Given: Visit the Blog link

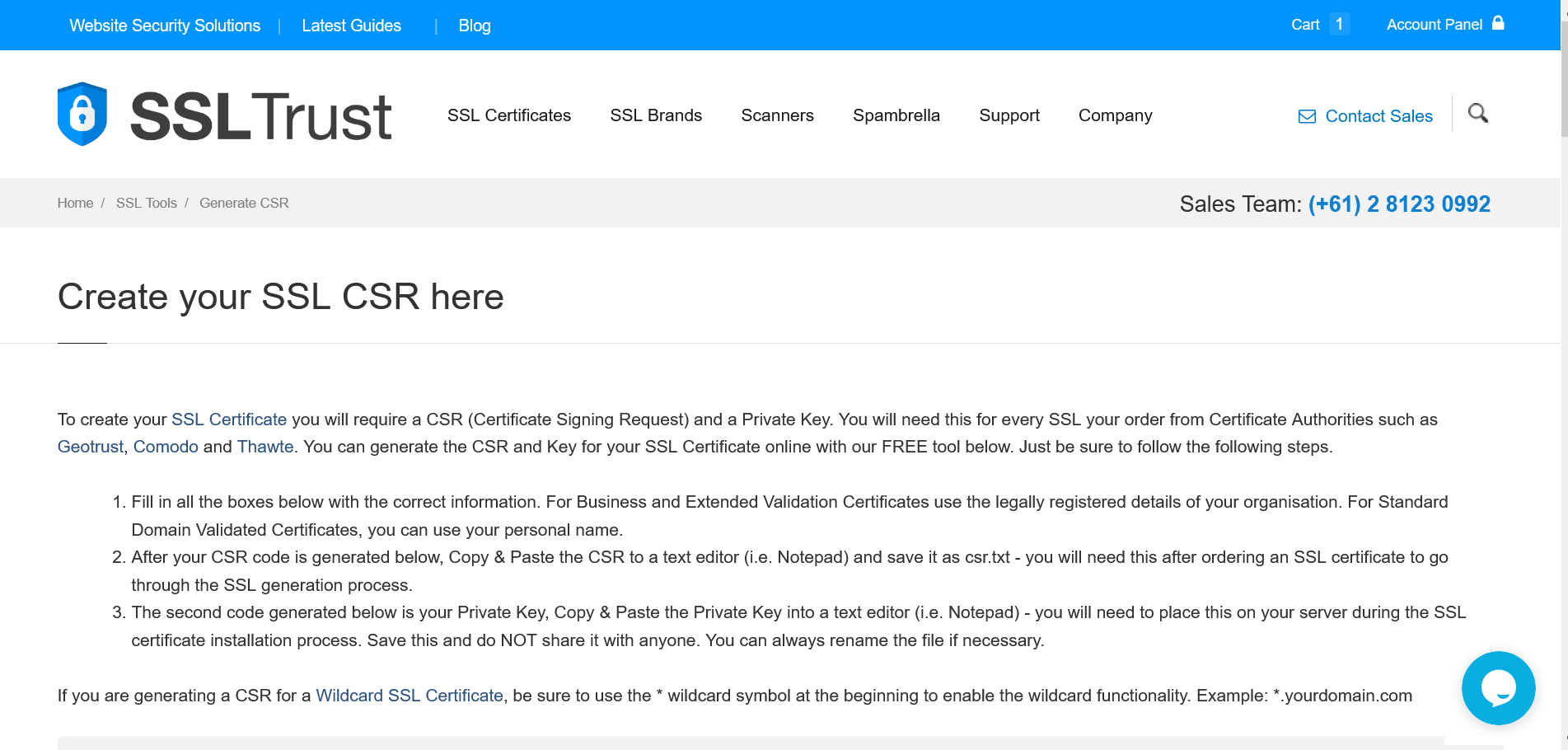Looking at the screenshot, I should pyautogui.click(x=474, y=26).
